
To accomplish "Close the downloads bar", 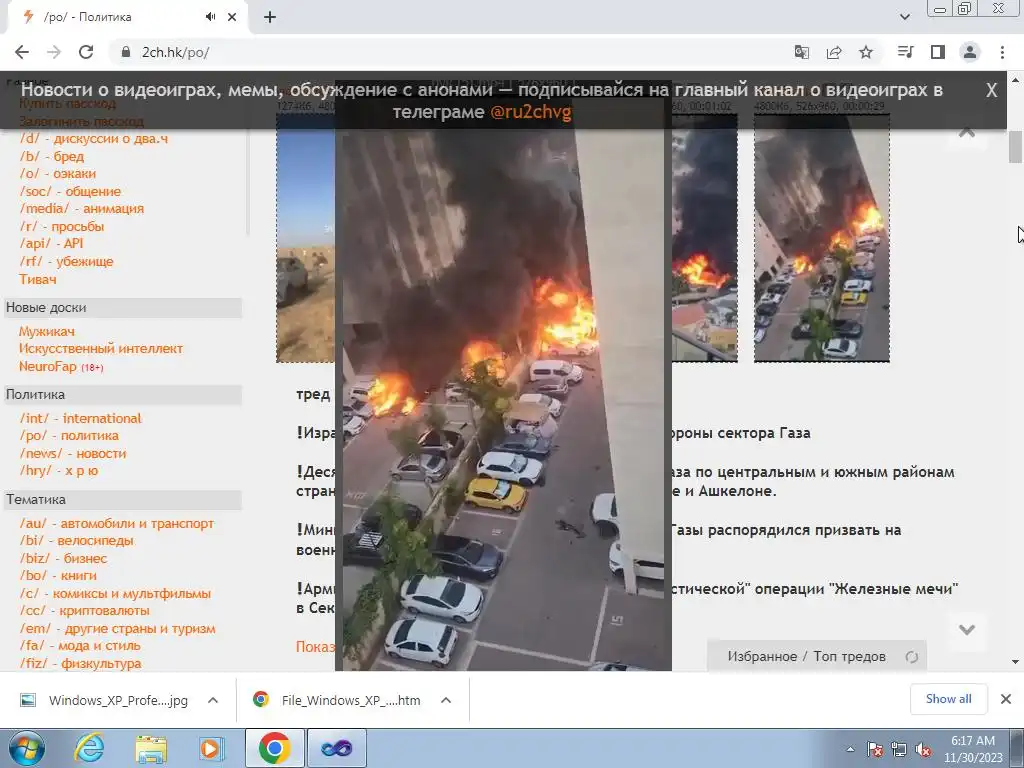I will (x=1006, y=699).
